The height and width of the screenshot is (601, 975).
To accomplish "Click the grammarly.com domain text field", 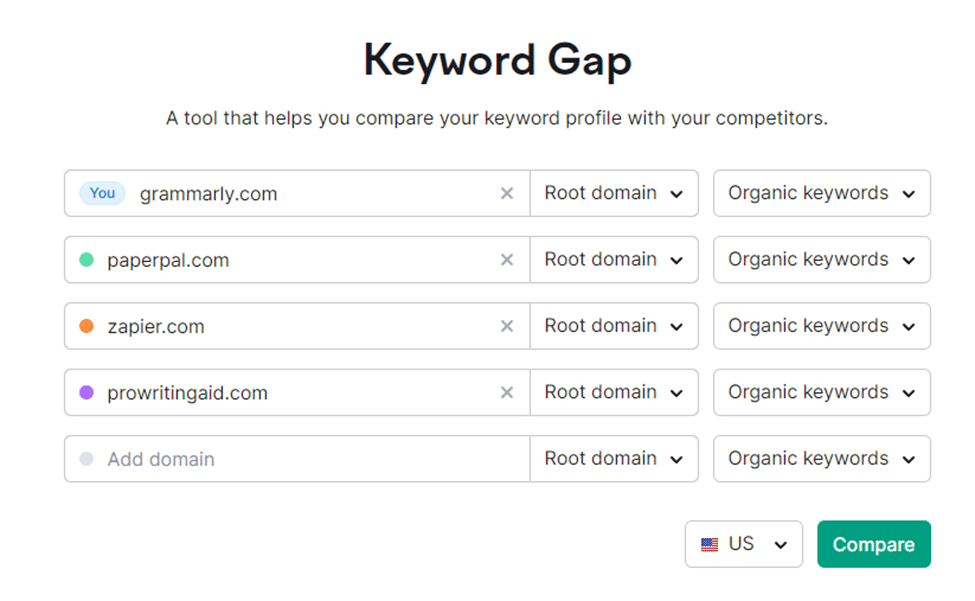I will pyautogui.click(x=297, y=193).
